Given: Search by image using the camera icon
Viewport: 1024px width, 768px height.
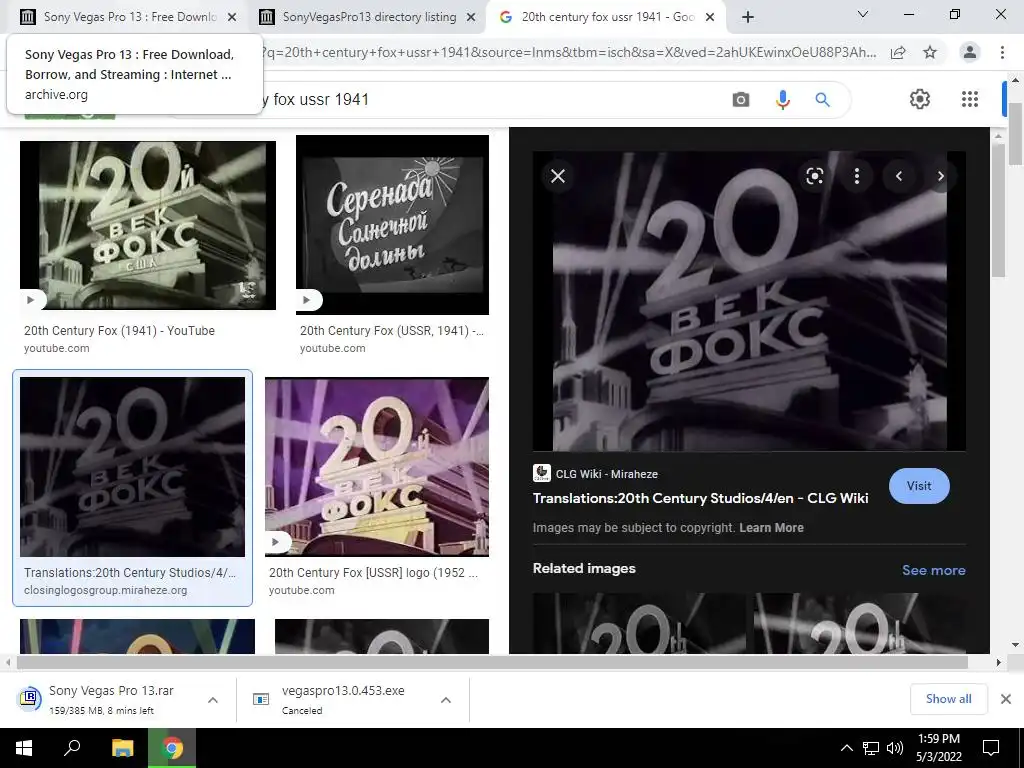Looking at the screenshot, I should point(741,100).
